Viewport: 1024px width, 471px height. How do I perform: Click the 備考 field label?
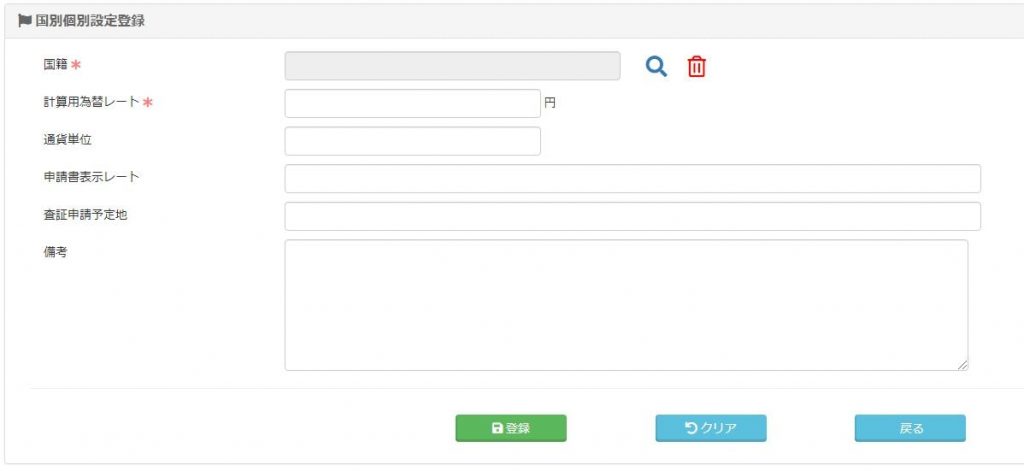[x=55, y=252]
